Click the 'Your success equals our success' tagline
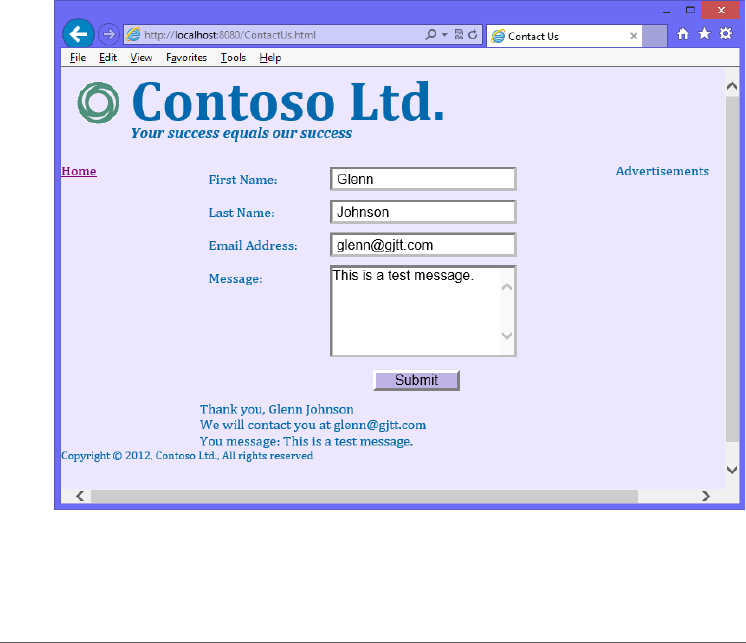Viewport: 746px width, 643px height. point(242,133)
